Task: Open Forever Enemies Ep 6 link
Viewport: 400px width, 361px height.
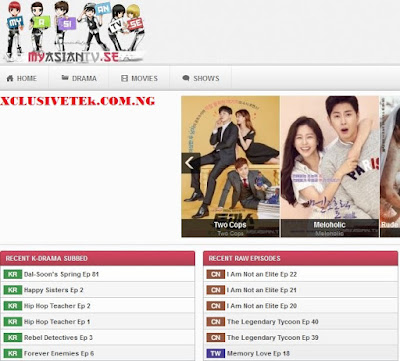Action: (59, 353)
